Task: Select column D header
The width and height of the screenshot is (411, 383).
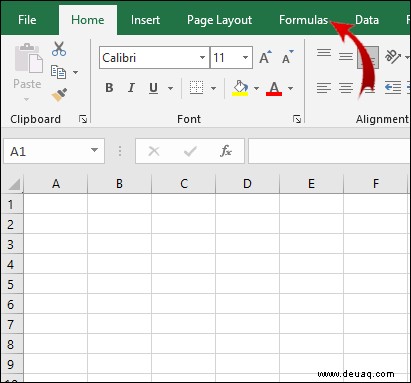Action: 247,184
